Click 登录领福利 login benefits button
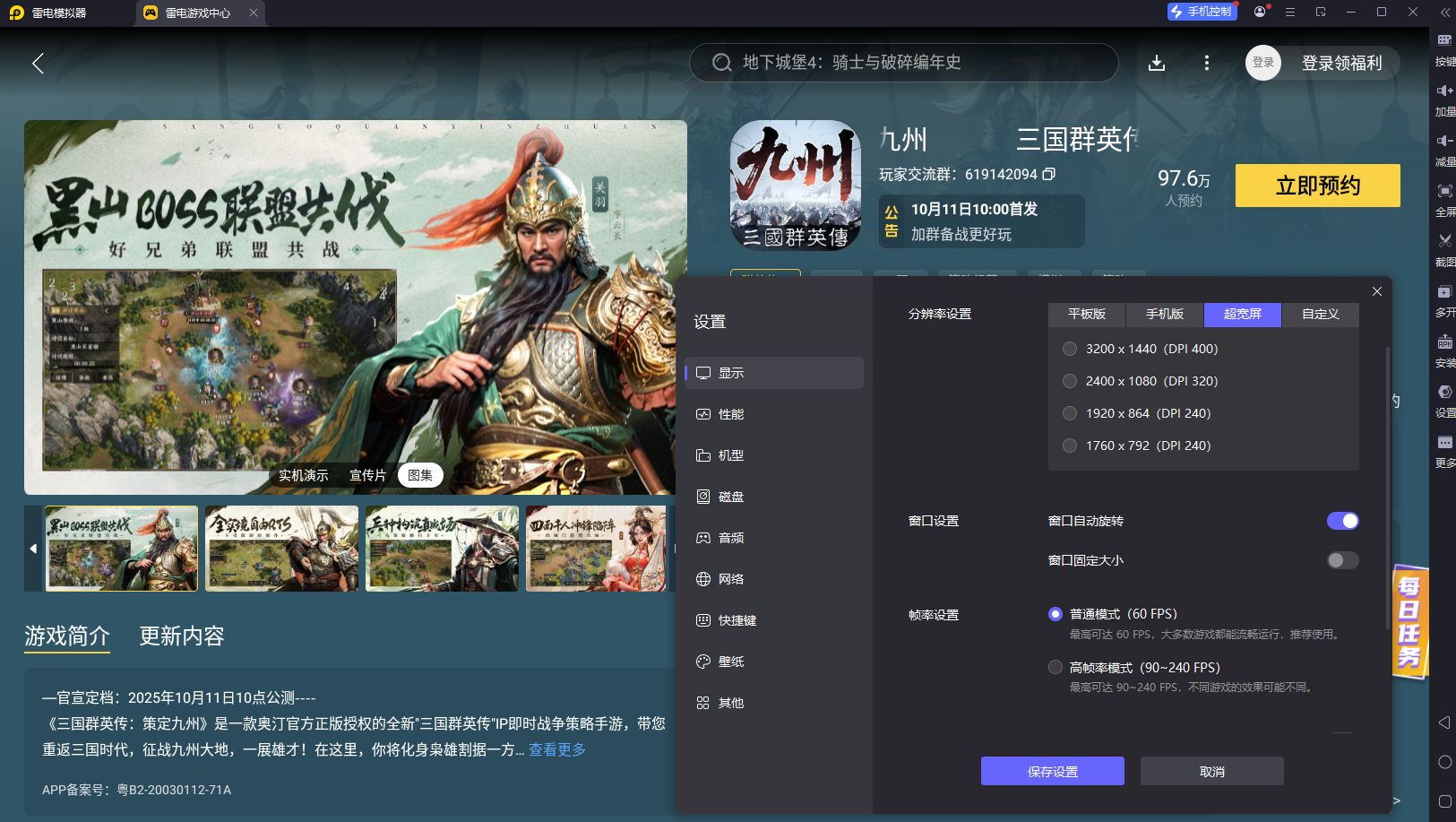 1322,63
